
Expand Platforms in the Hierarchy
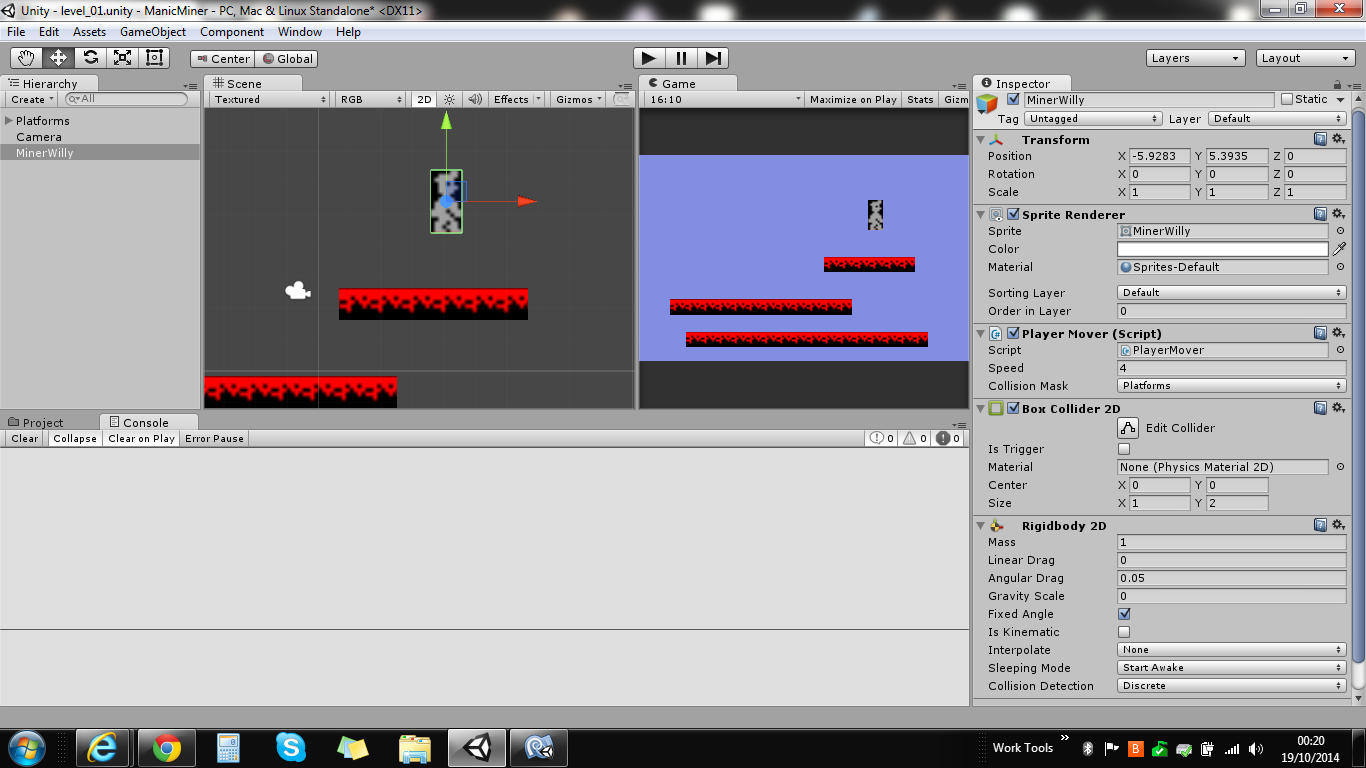[x=8, y=120]
